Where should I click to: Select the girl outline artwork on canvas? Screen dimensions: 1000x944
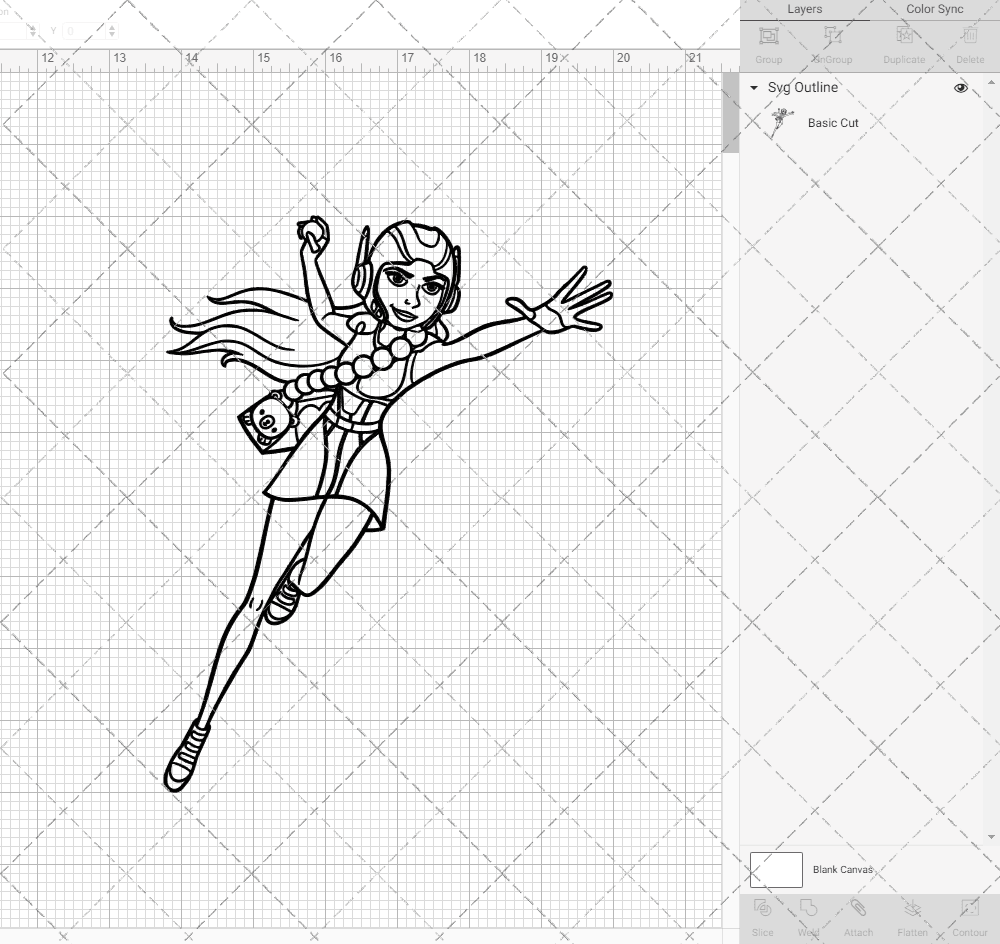click(x=389, y=504)
